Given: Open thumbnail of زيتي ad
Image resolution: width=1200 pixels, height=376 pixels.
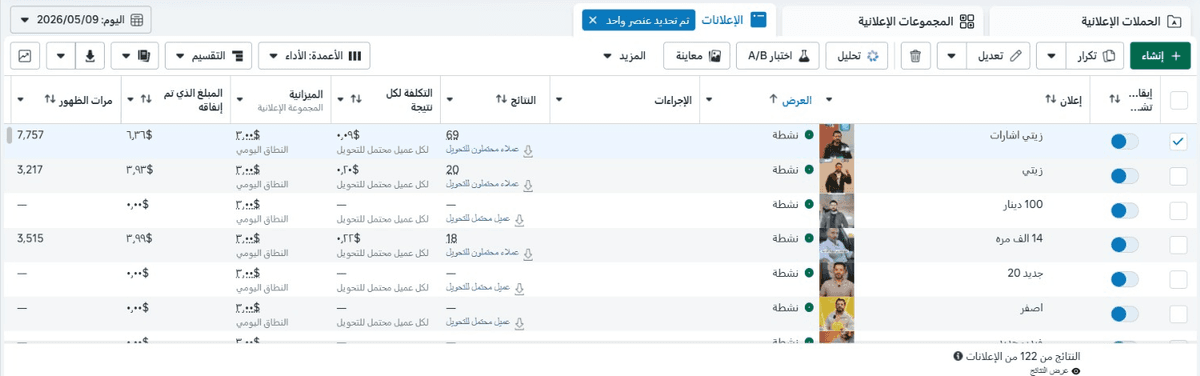Looking at the screenshot, I should [x=837, y=176].
